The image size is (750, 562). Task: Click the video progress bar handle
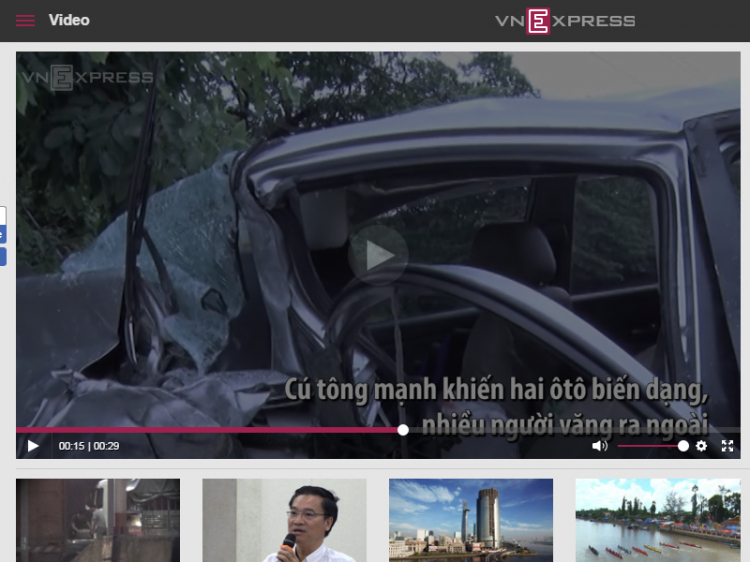coord(403,430)
